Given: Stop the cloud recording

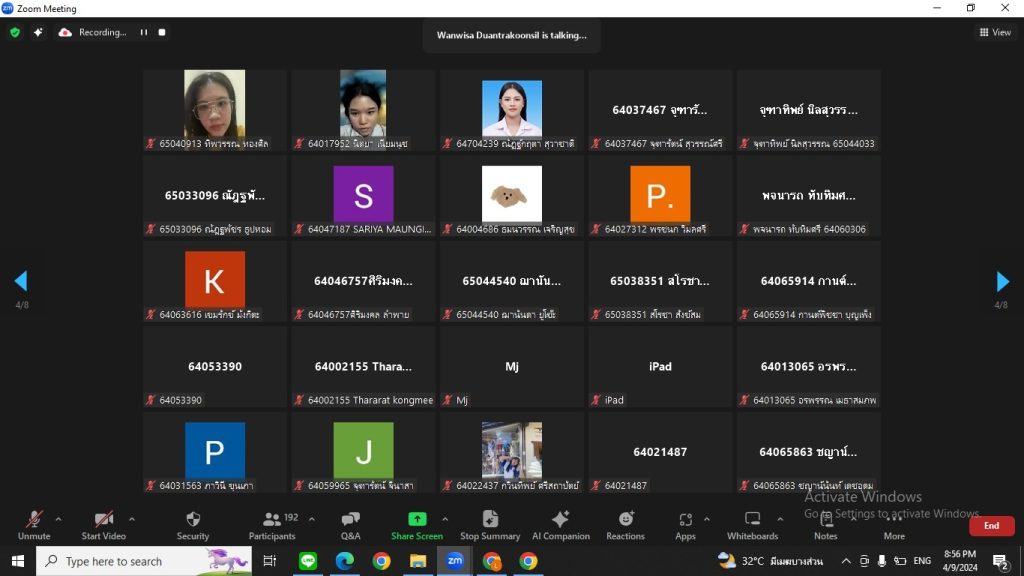Looking at the screenshot, I should click(x=162, y=32).
